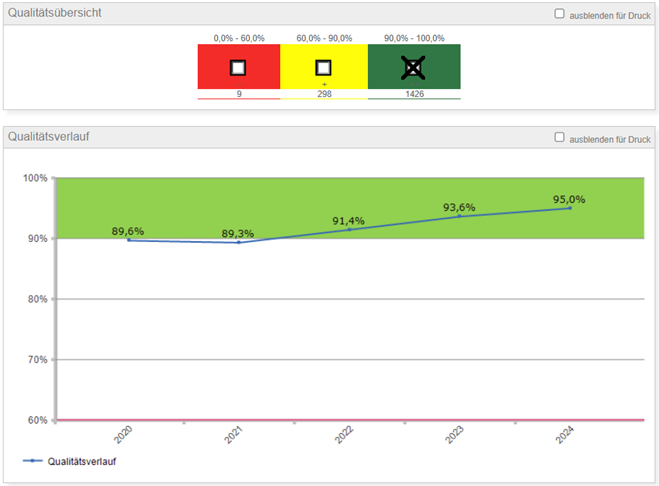The image size is (659, 486).
Task: Click the 2022 x-axis year label
Action: coord(346,436)
